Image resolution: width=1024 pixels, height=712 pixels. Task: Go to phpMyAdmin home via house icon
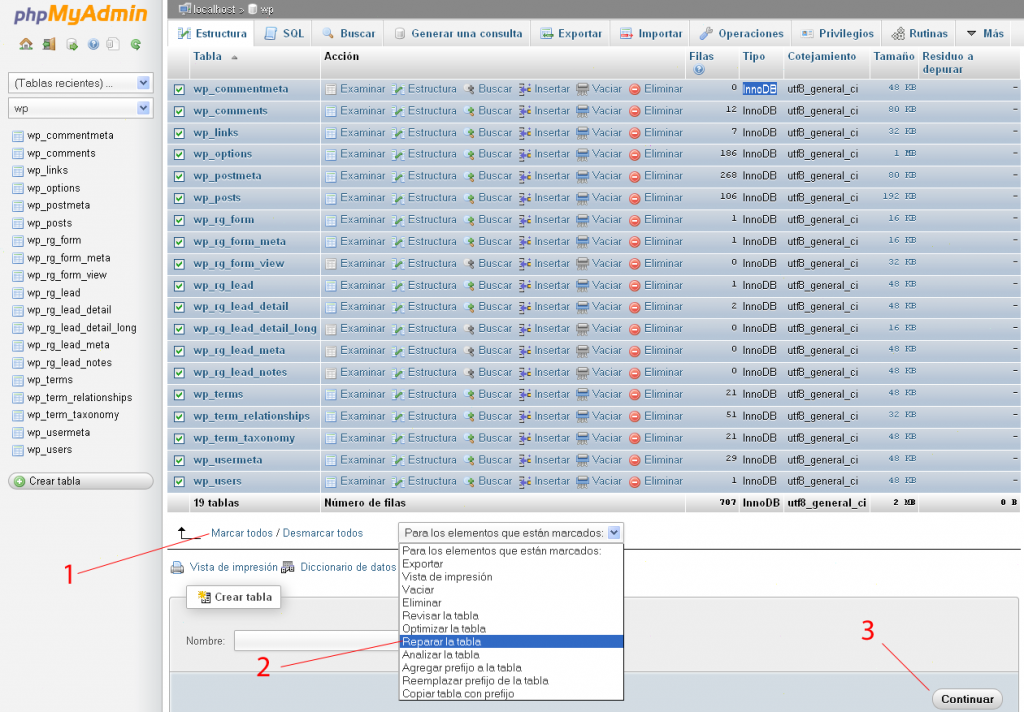click(26, 44)
